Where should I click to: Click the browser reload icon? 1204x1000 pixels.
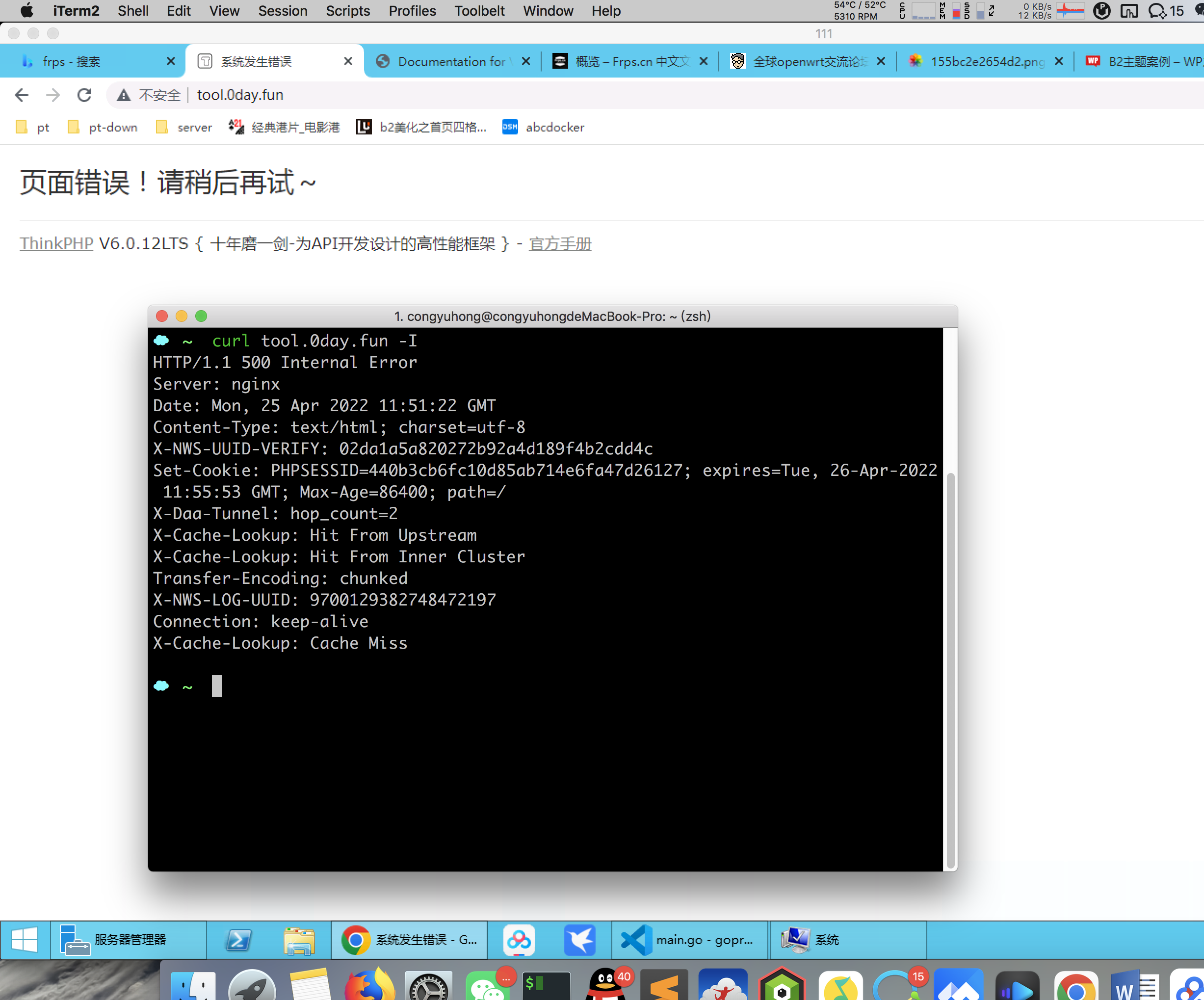[84, 95]
